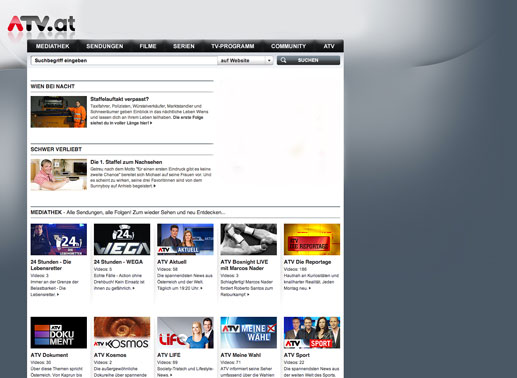
Task: Open 'Die 1. Staffel zum Nachsehen' headline
Action: [x=126, y=162]
